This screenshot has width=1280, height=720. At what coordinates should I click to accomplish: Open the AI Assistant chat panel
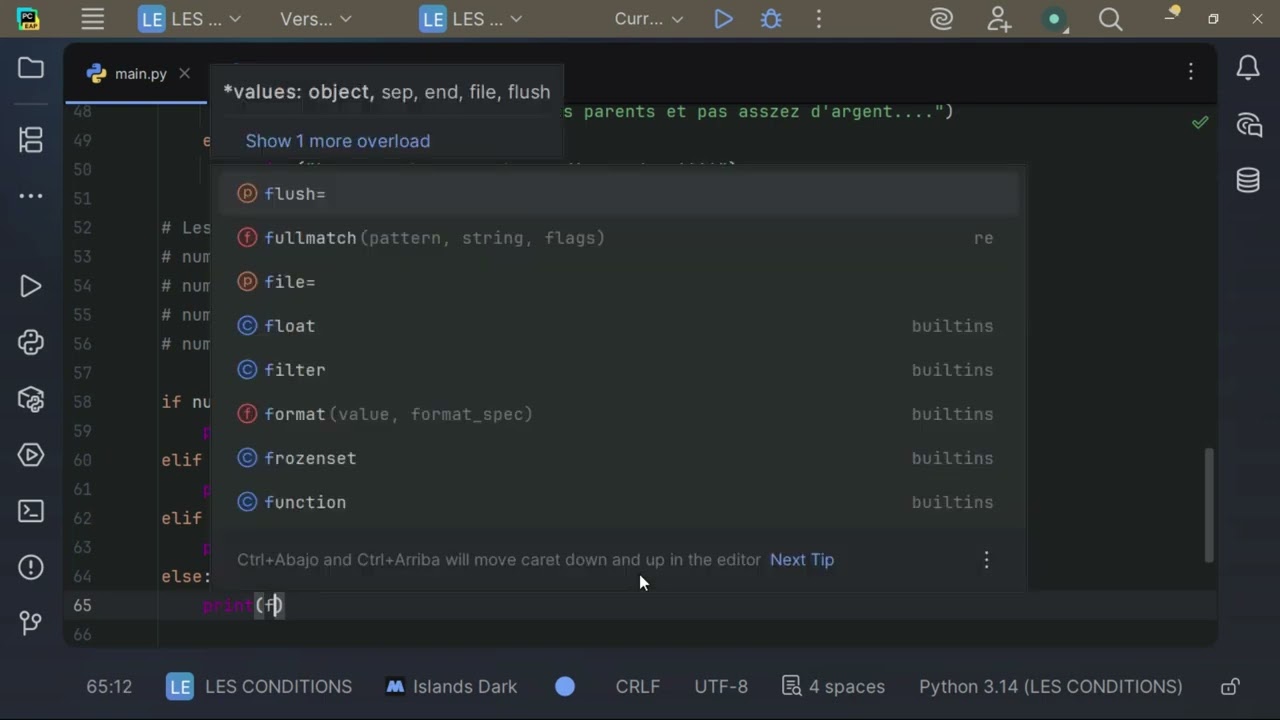pyautogui.click(x=1248, y=125)
